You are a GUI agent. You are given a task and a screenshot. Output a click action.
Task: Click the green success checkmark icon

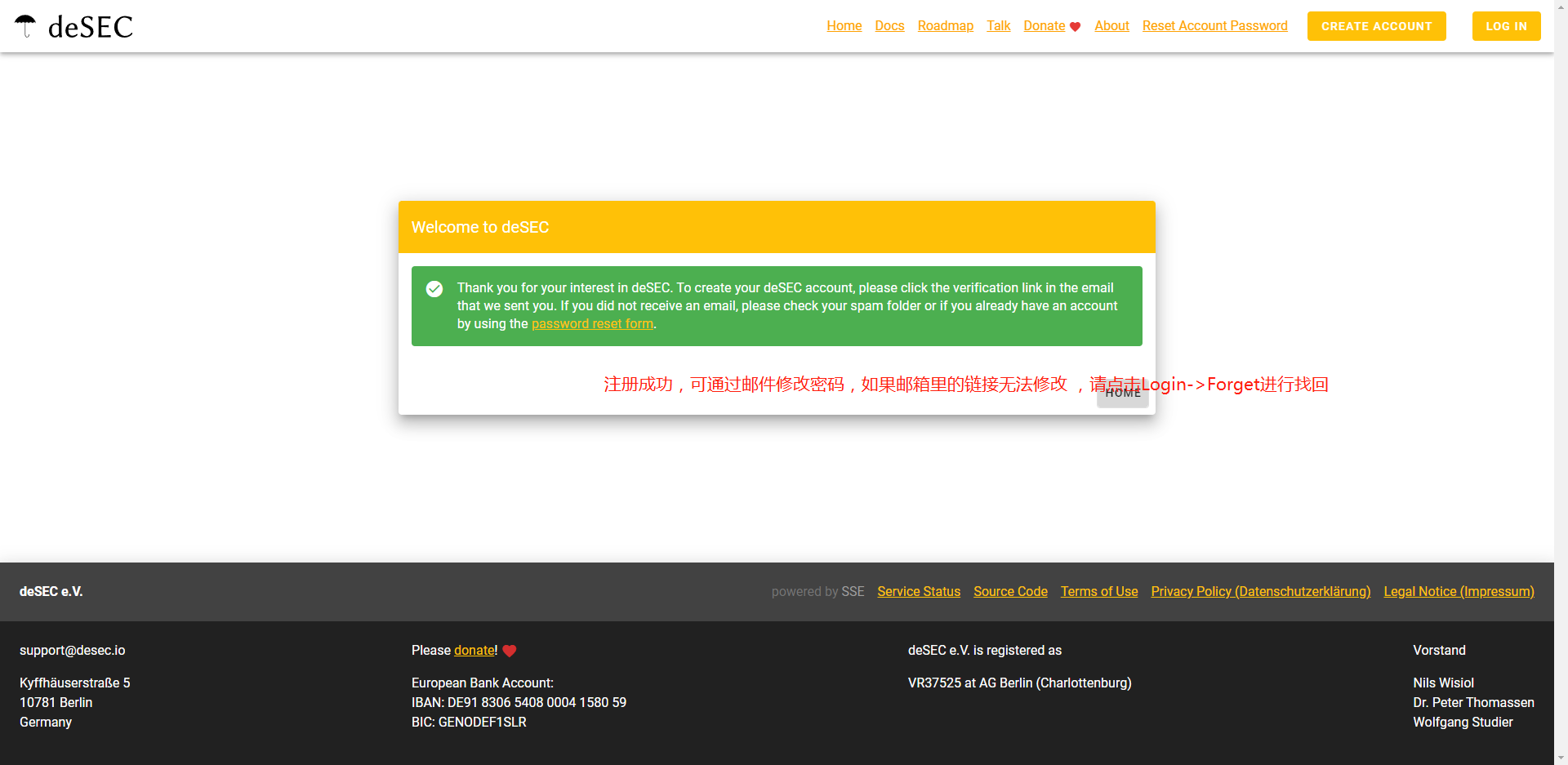(434, 289)
